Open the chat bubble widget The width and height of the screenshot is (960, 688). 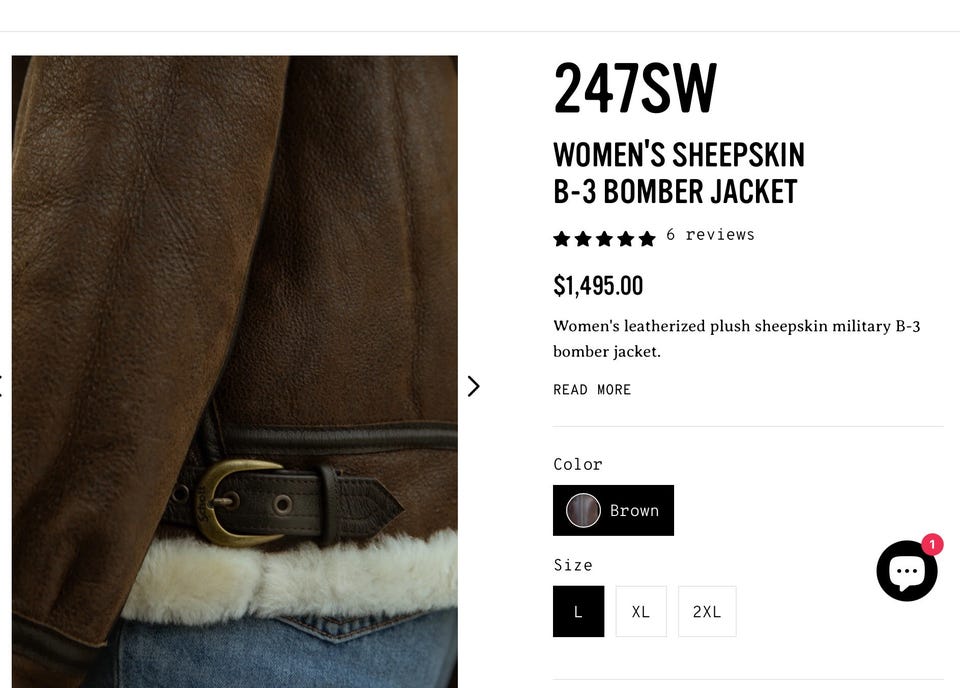point(906,571)
